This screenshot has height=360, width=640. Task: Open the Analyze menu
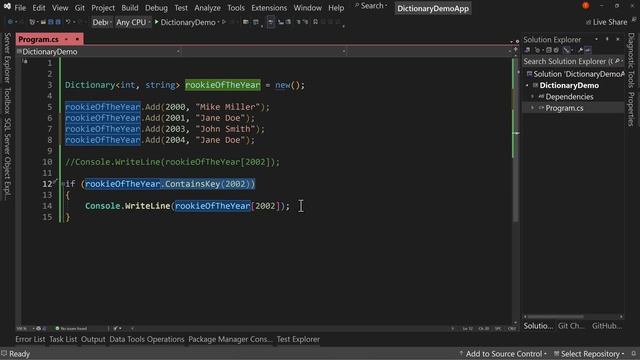point(207,8)
